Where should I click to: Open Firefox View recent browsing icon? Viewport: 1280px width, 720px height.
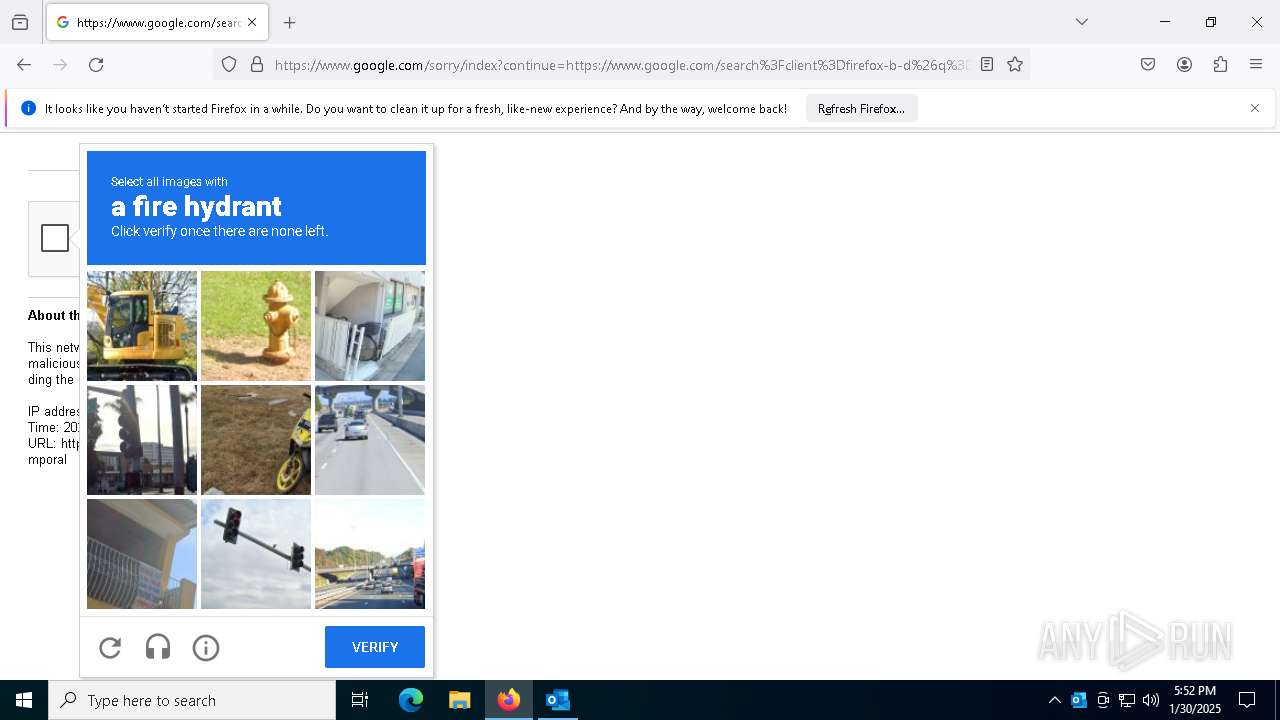point(20,22)
